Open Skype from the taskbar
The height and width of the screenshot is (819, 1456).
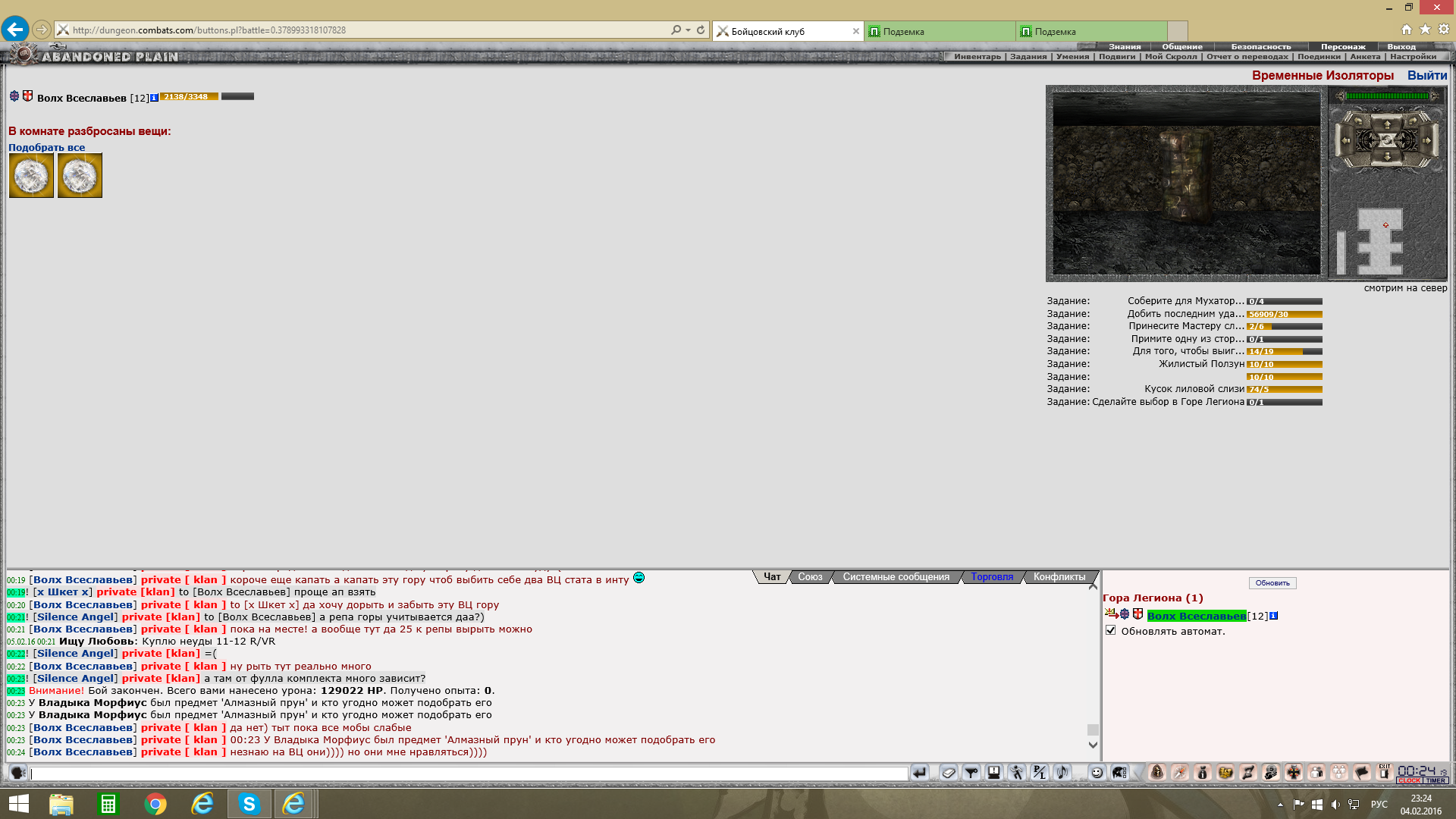coord(249,803)
